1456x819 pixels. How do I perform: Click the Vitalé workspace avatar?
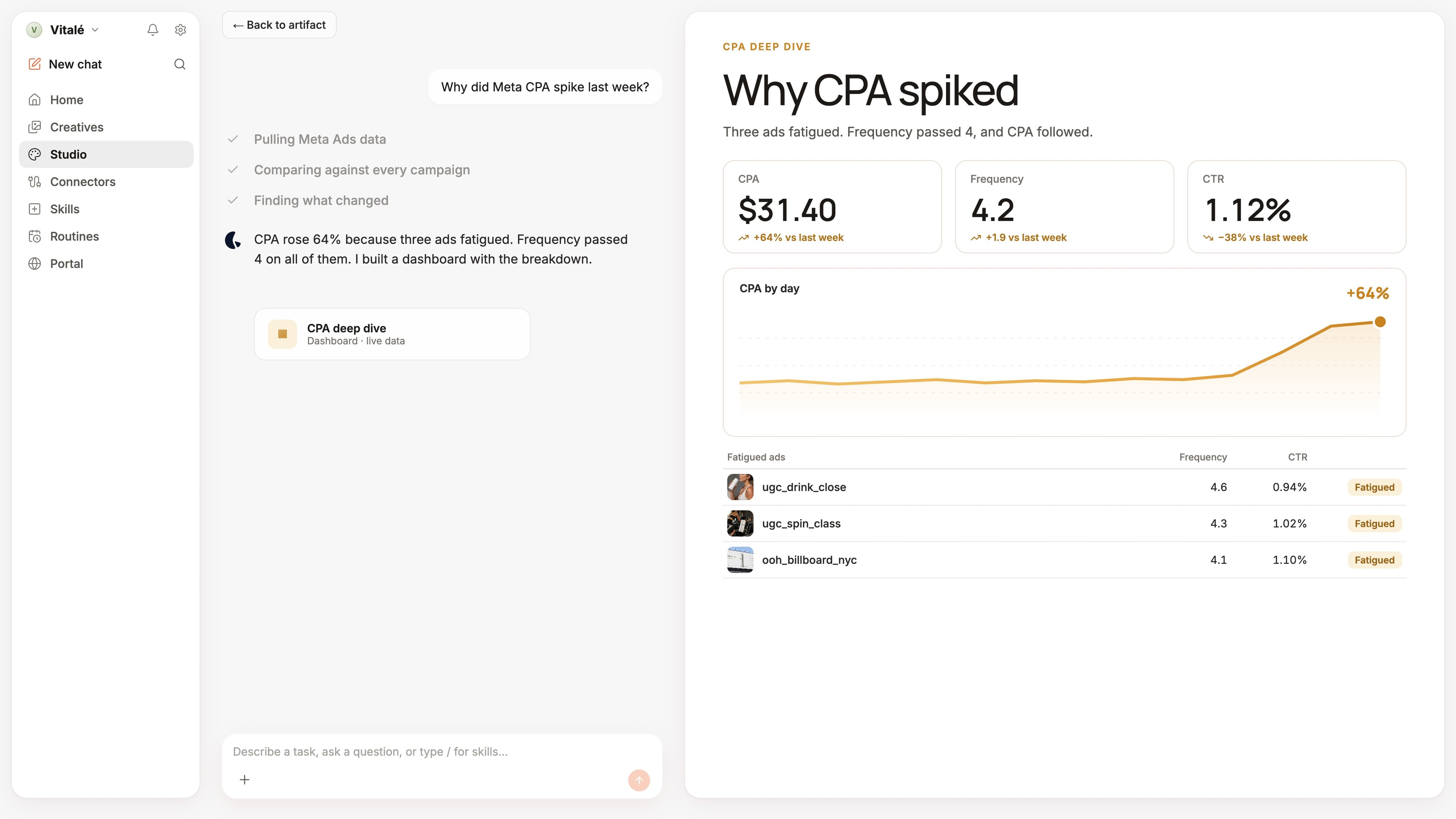coord(34,30)
